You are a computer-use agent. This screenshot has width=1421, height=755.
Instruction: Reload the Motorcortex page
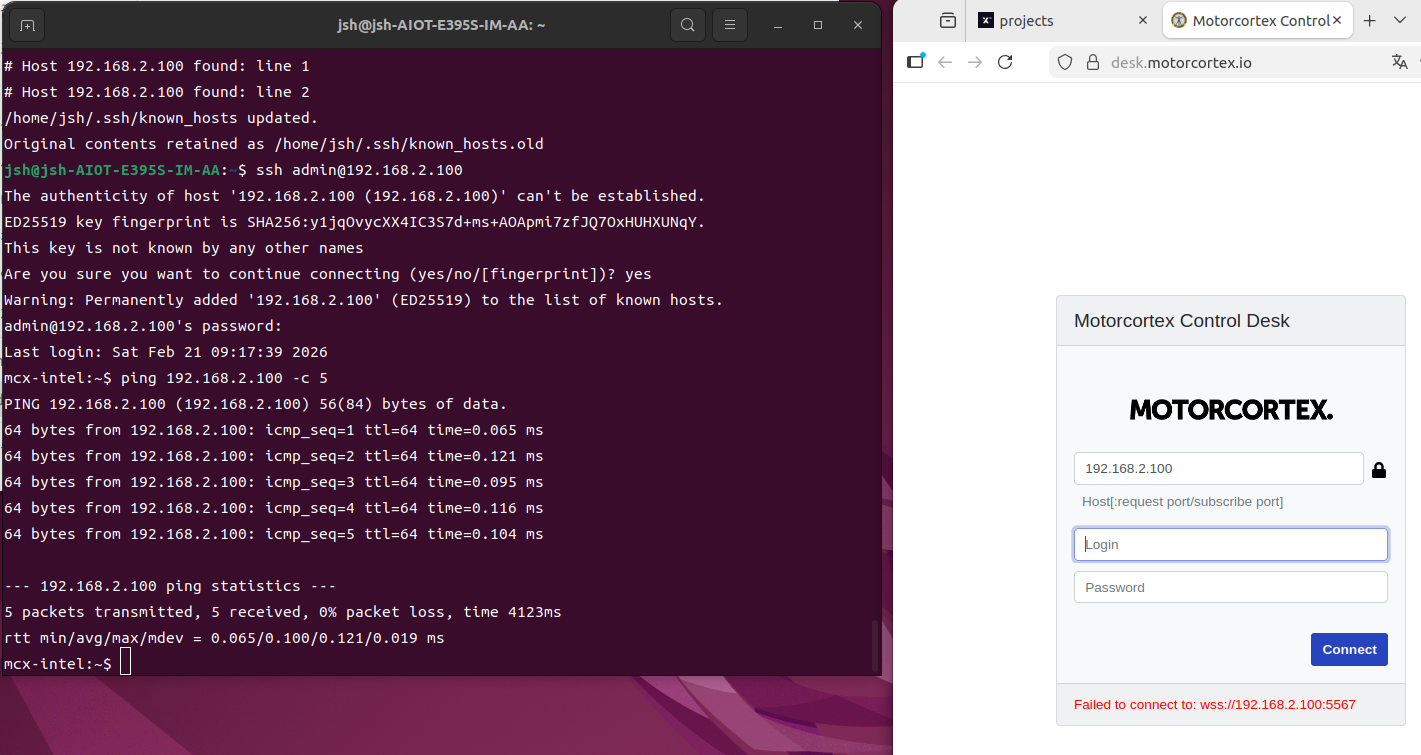coord(1005,62)
